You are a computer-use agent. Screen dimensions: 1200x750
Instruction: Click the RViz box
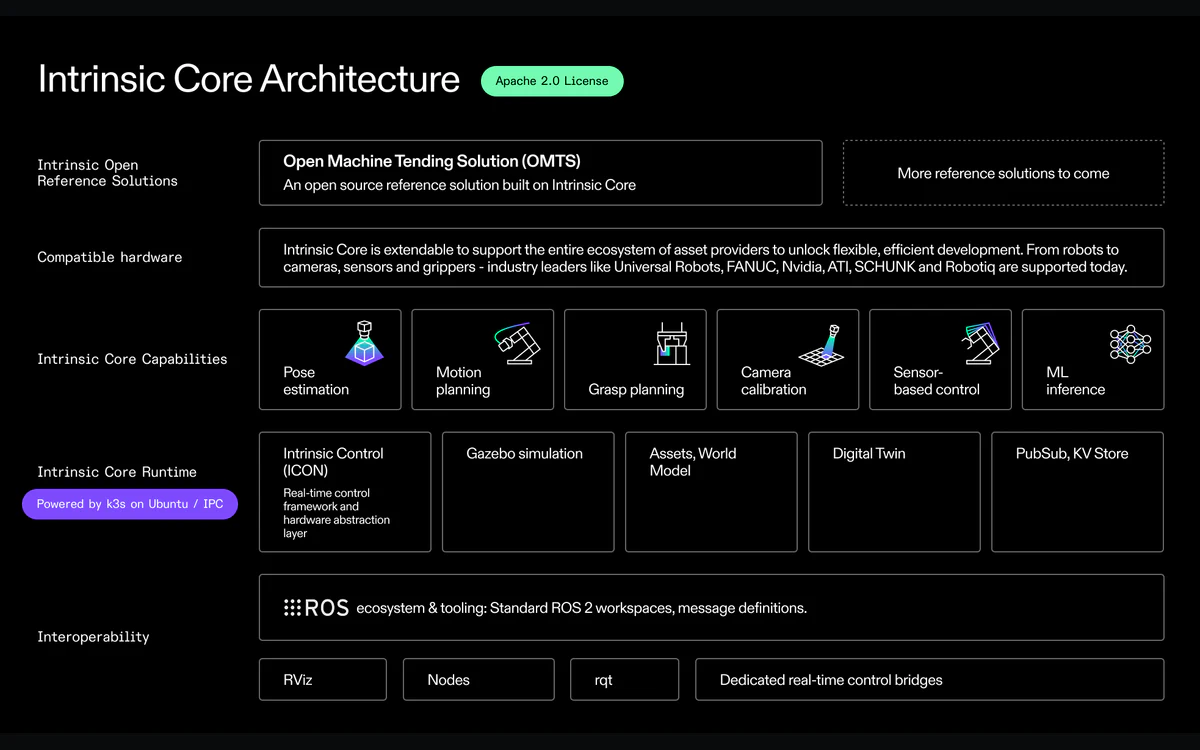point(322,679)
